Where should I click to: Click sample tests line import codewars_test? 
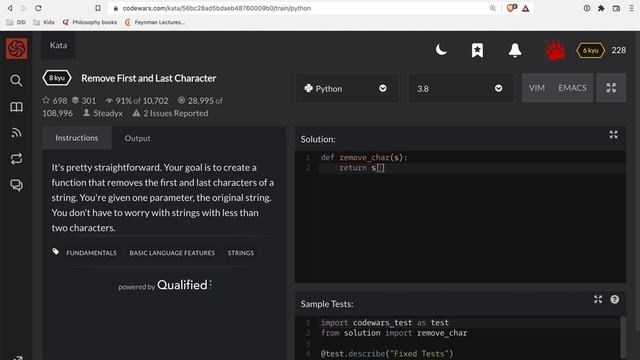point(384,323)
